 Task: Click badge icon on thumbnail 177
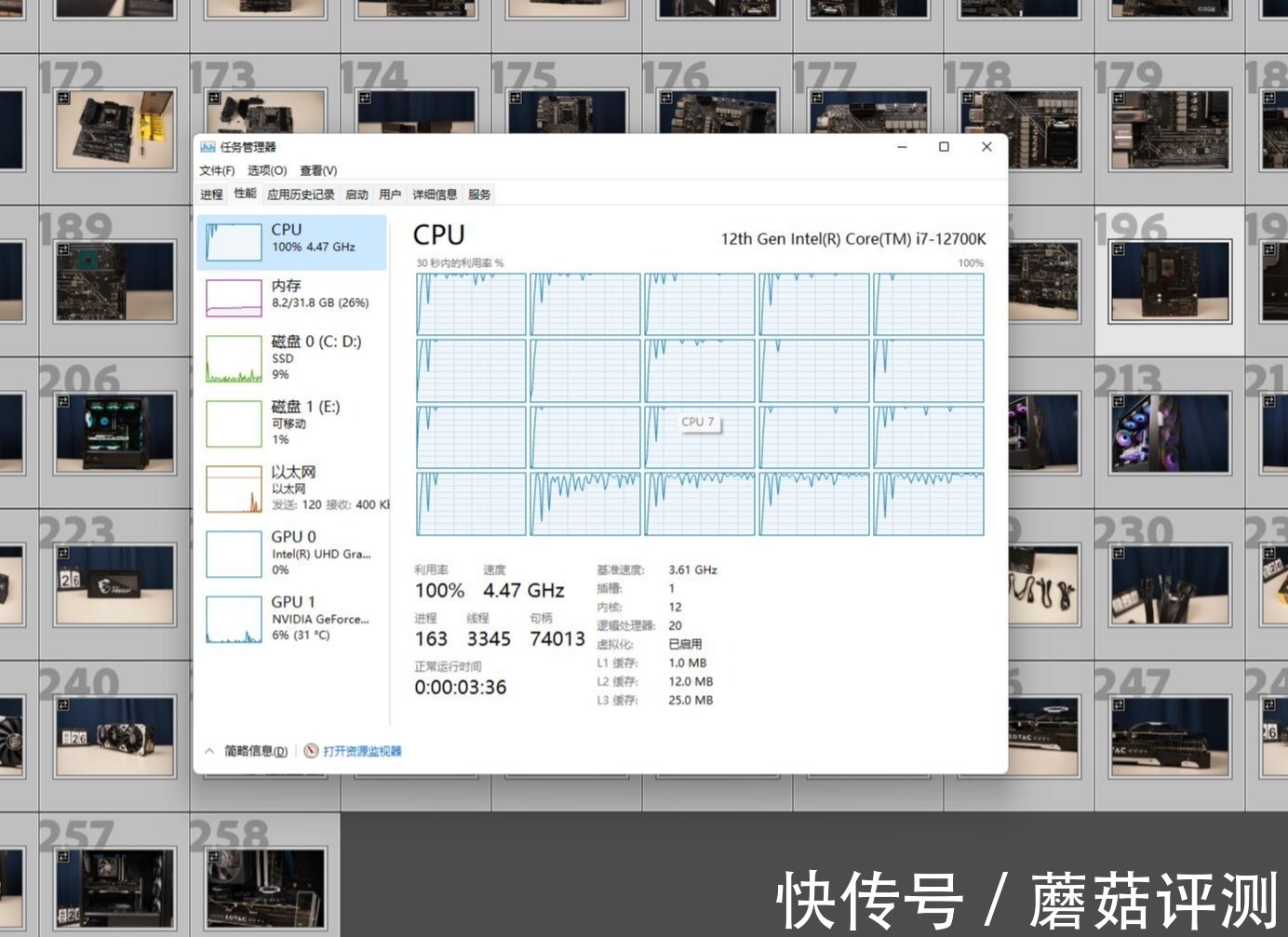click(817, 98)
